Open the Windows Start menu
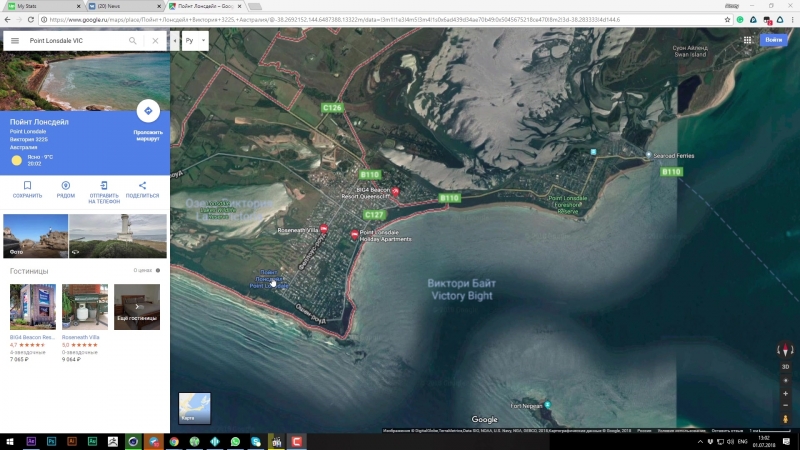Viewport: 800px width, 450px height. (10, 441)
